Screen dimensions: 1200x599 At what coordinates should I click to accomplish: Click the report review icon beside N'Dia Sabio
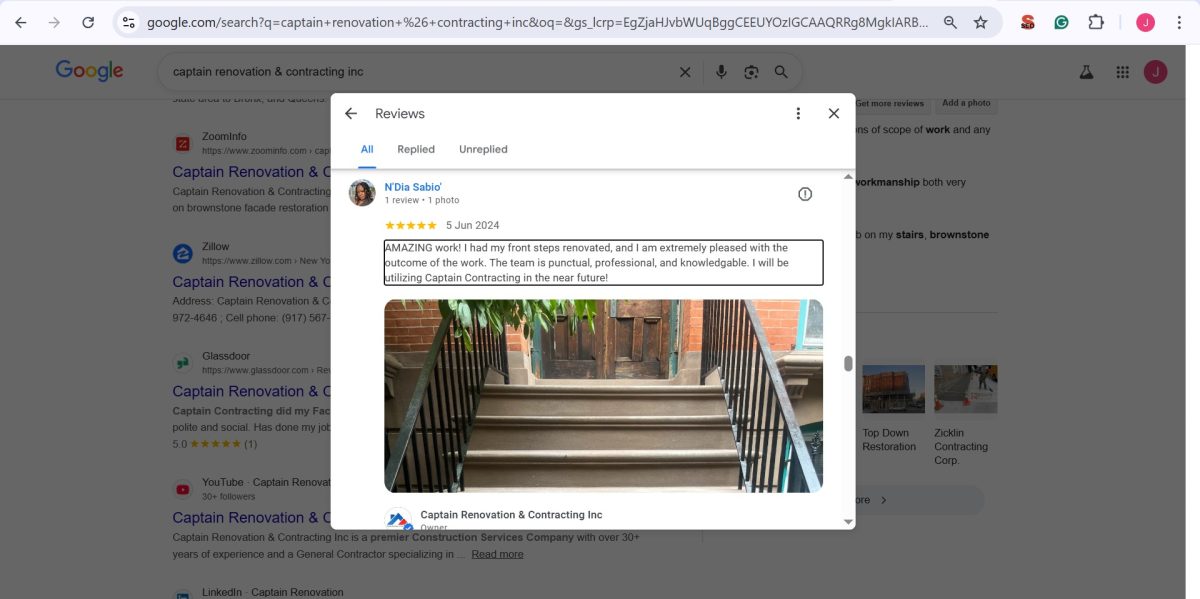coord(805,194)
